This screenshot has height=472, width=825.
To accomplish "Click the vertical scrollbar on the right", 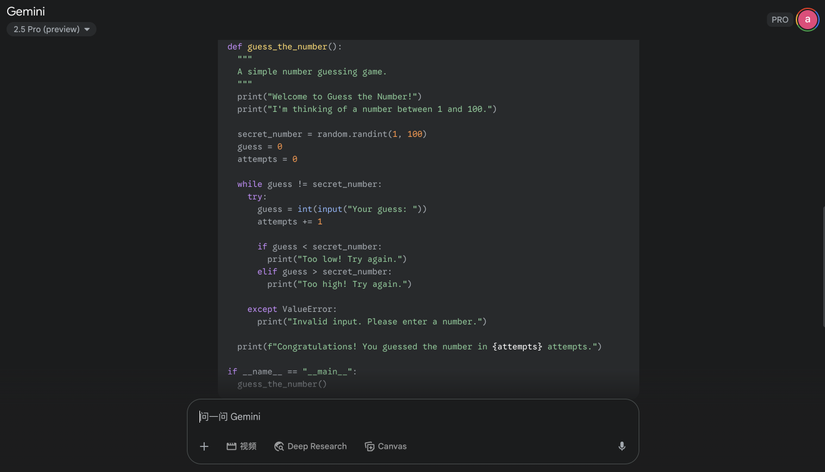I will (x=822, y=267).
